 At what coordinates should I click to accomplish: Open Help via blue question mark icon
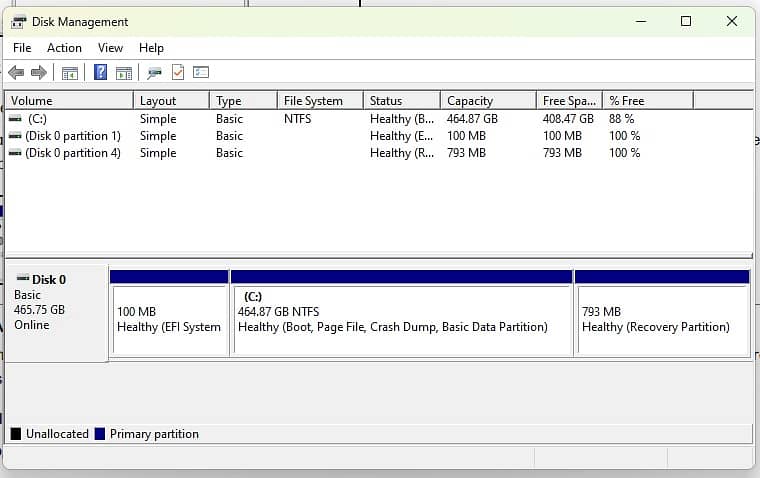pyautogui.click(x=100, y=72)
